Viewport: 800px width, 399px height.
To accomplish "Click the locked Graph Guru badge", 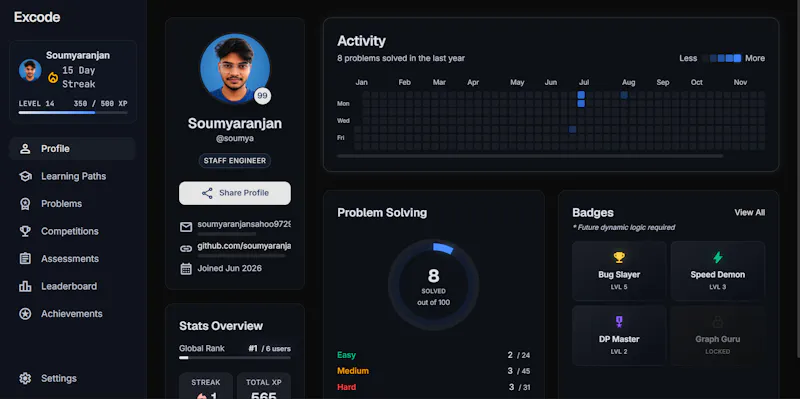I will click(717, 335).
